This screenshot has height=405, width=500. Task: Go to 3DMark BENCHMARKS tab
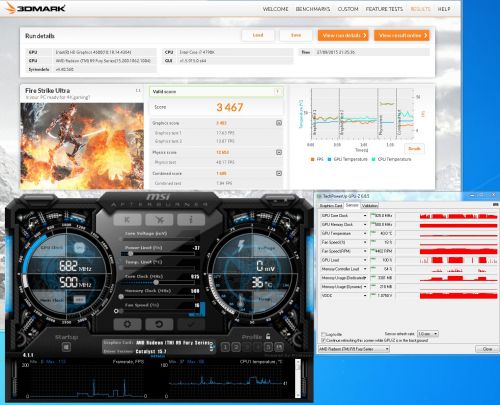click(x=313, y=9)
